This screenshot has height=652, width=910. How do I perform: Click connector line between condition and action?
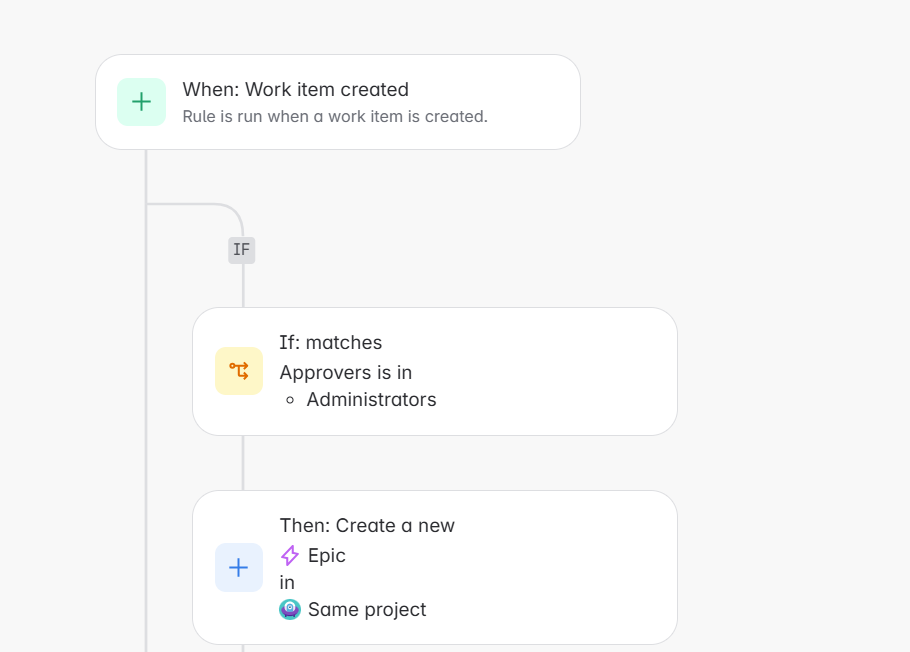[243, 463]
